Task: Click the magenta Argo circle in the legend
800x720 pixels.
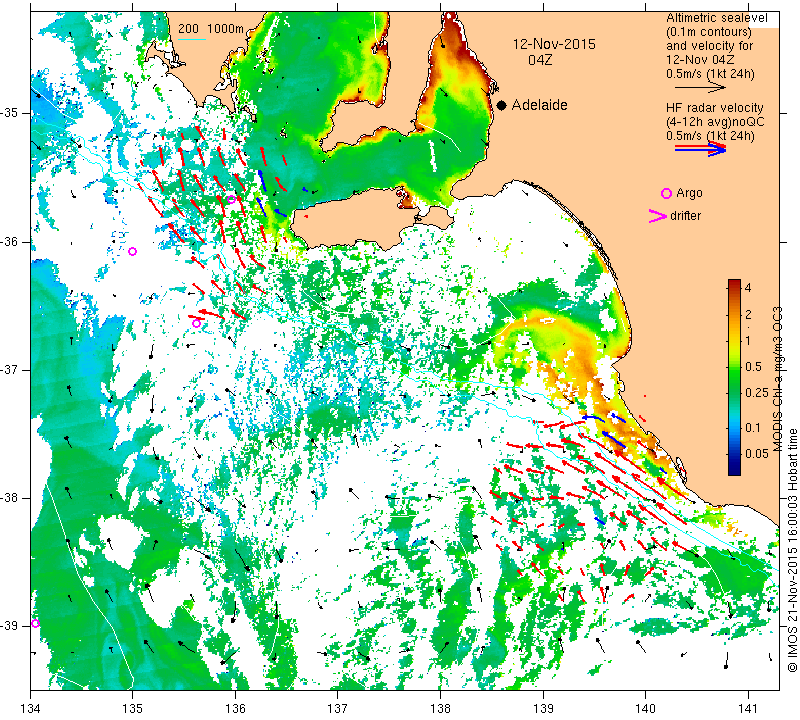Action: click(667, 193)
